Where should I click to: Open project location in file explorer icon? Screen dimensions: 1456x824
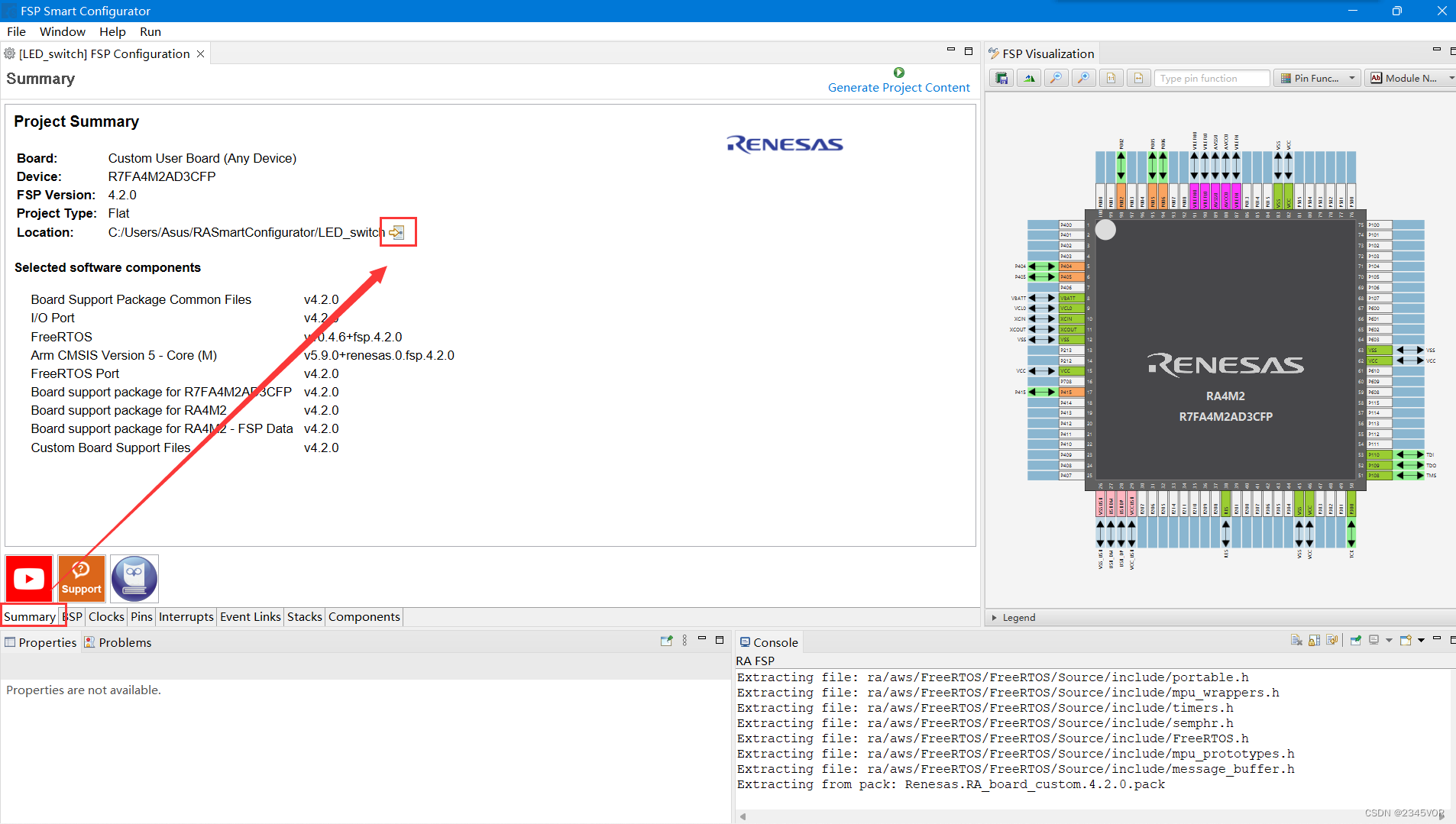pyautogui.click(x=396, y=232)
